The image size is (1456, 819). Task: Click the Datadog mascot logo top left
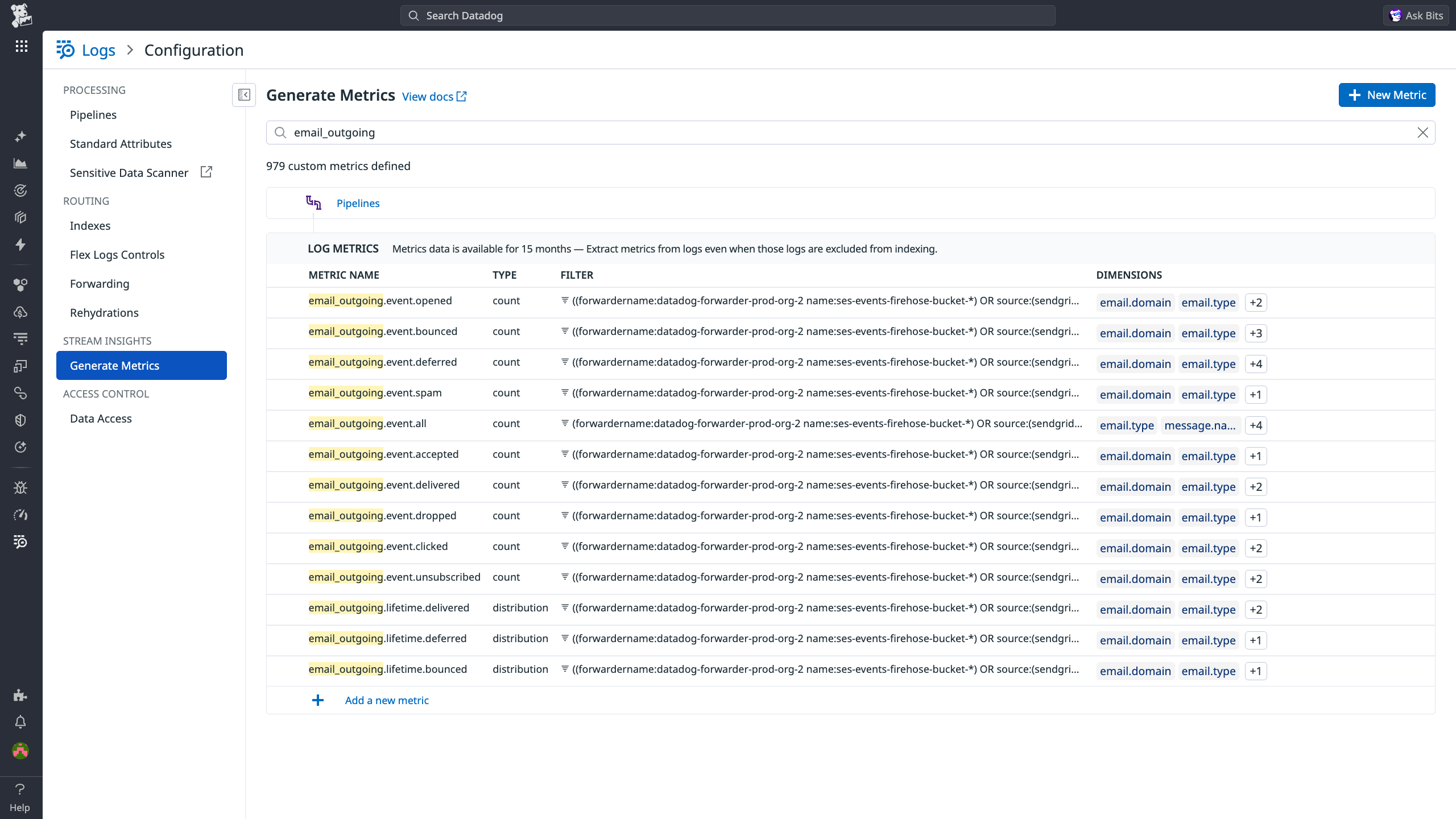(x=22, y=15)
